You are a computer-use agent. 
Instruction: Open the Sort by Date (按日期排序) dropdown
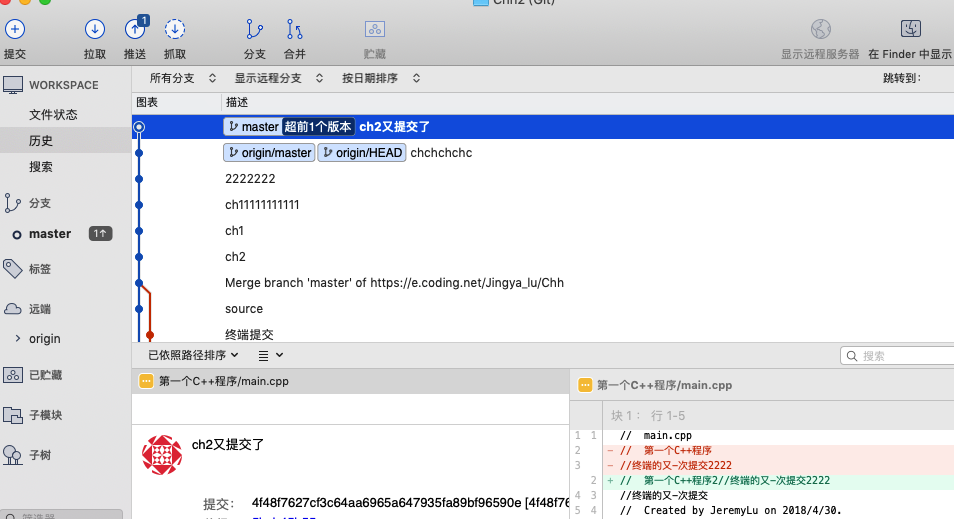381,78
